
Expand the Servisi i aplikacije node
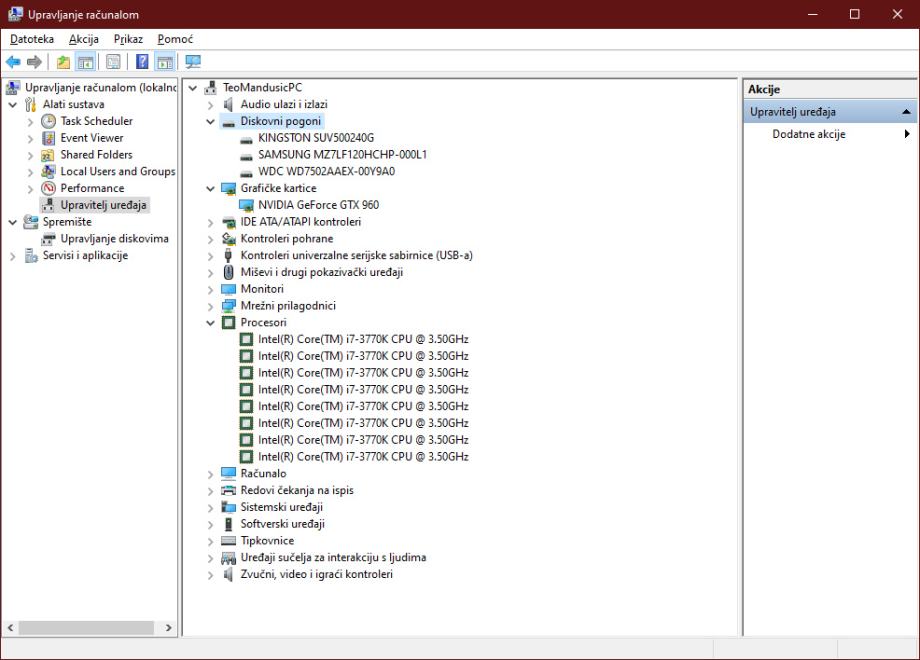[12, 256]
